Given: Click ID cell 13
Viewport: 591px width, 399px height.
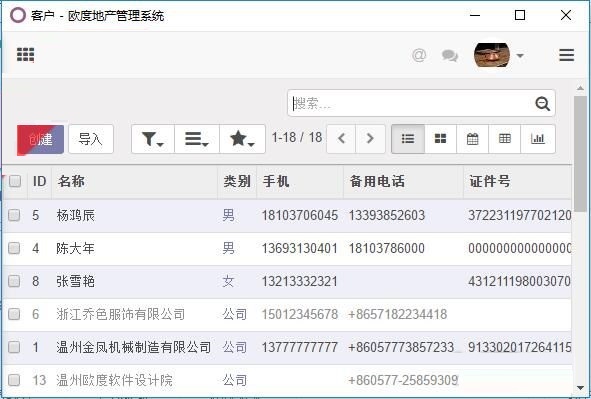Looking at the screenshot, I should click(x=39, y=380).
